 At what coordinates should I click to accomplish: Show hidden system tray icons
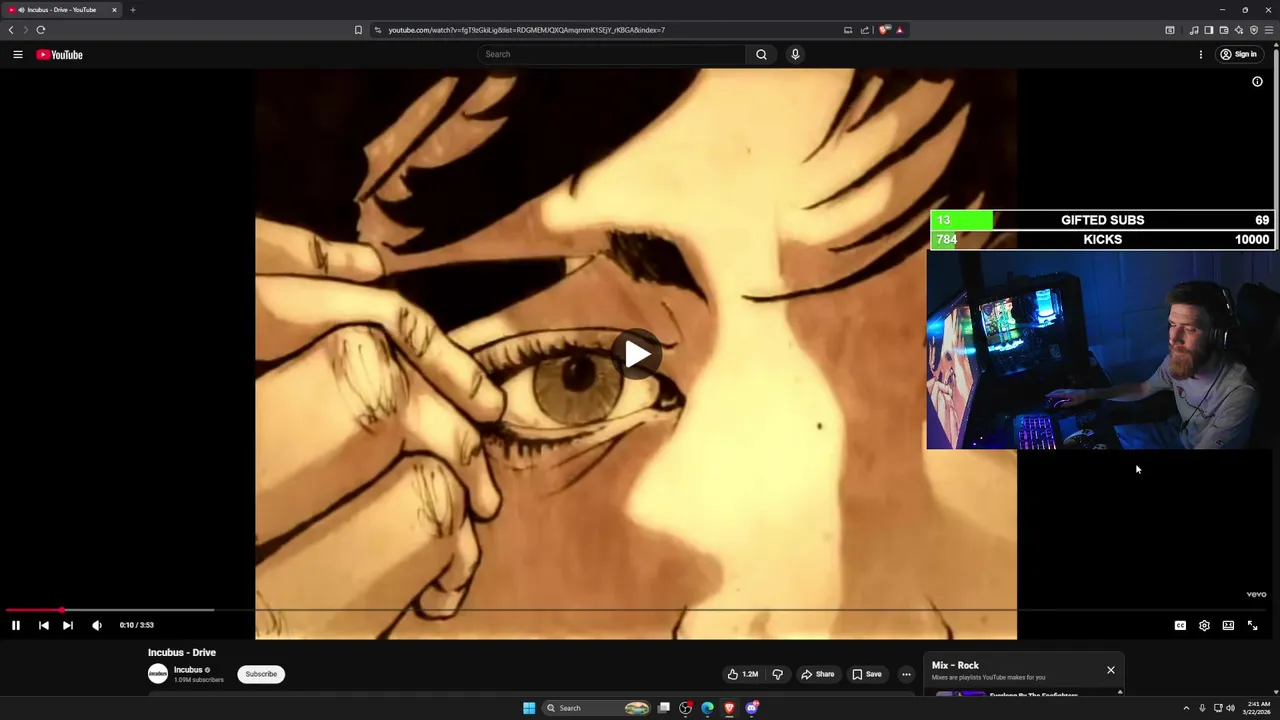pyautogui.click(x=1187, y=708)
